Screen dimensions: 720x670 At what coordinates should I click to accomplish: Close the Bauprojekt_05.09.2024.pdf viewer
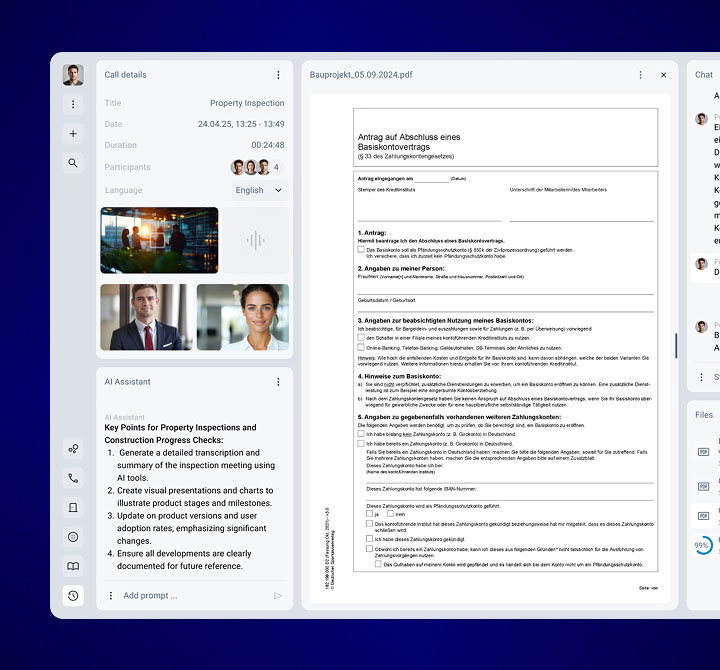663,75
